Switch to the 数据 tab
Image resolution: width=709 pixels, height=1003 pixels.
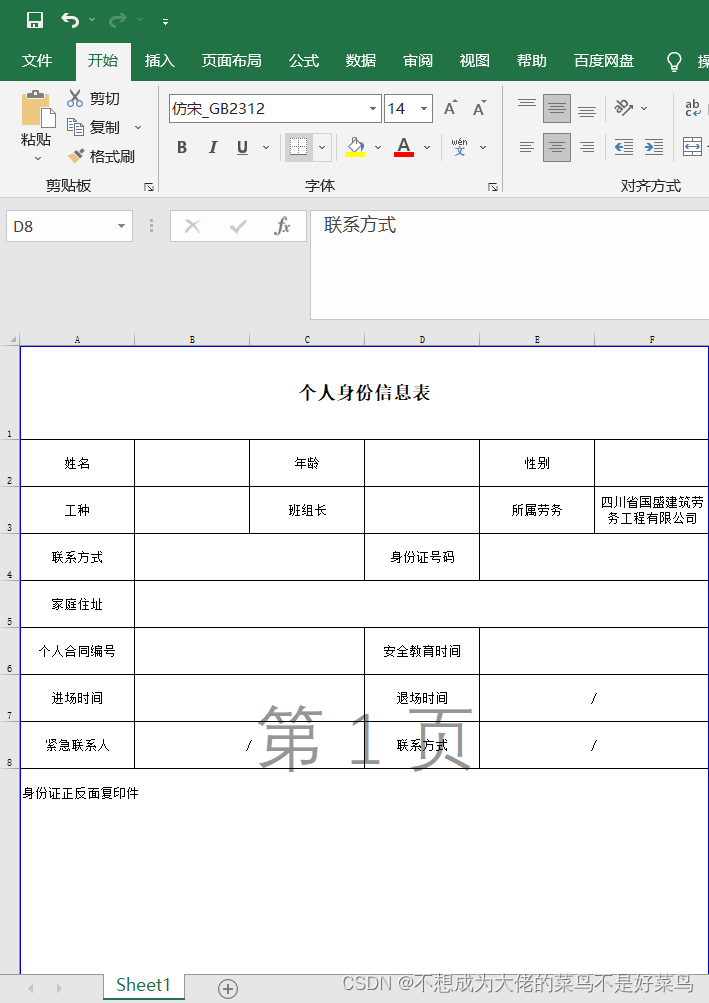[360, 61]
